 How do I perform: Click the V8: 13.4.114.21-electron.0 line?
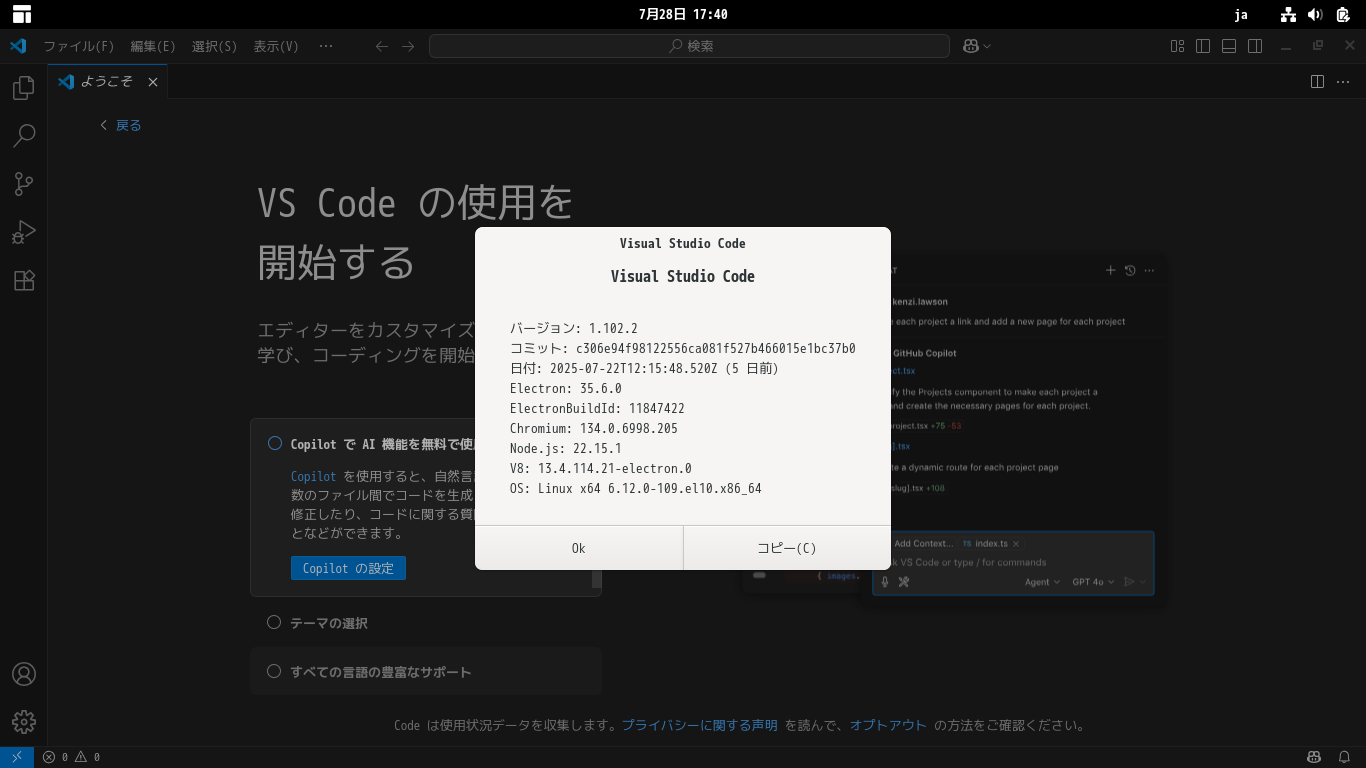pyautogui.click(x=601, y=468)
